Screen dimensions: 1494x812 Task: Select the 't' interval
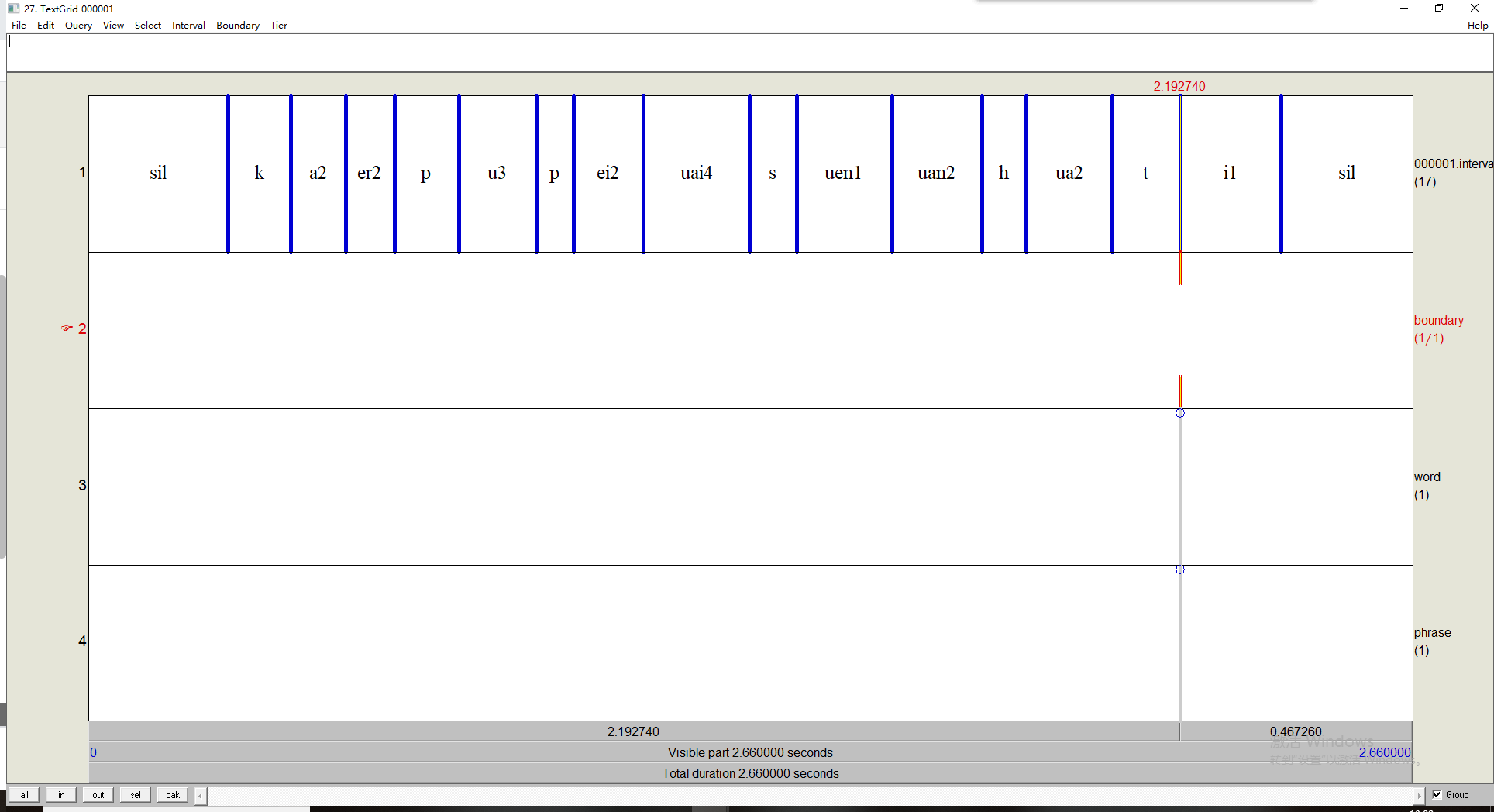(1145, 174)
